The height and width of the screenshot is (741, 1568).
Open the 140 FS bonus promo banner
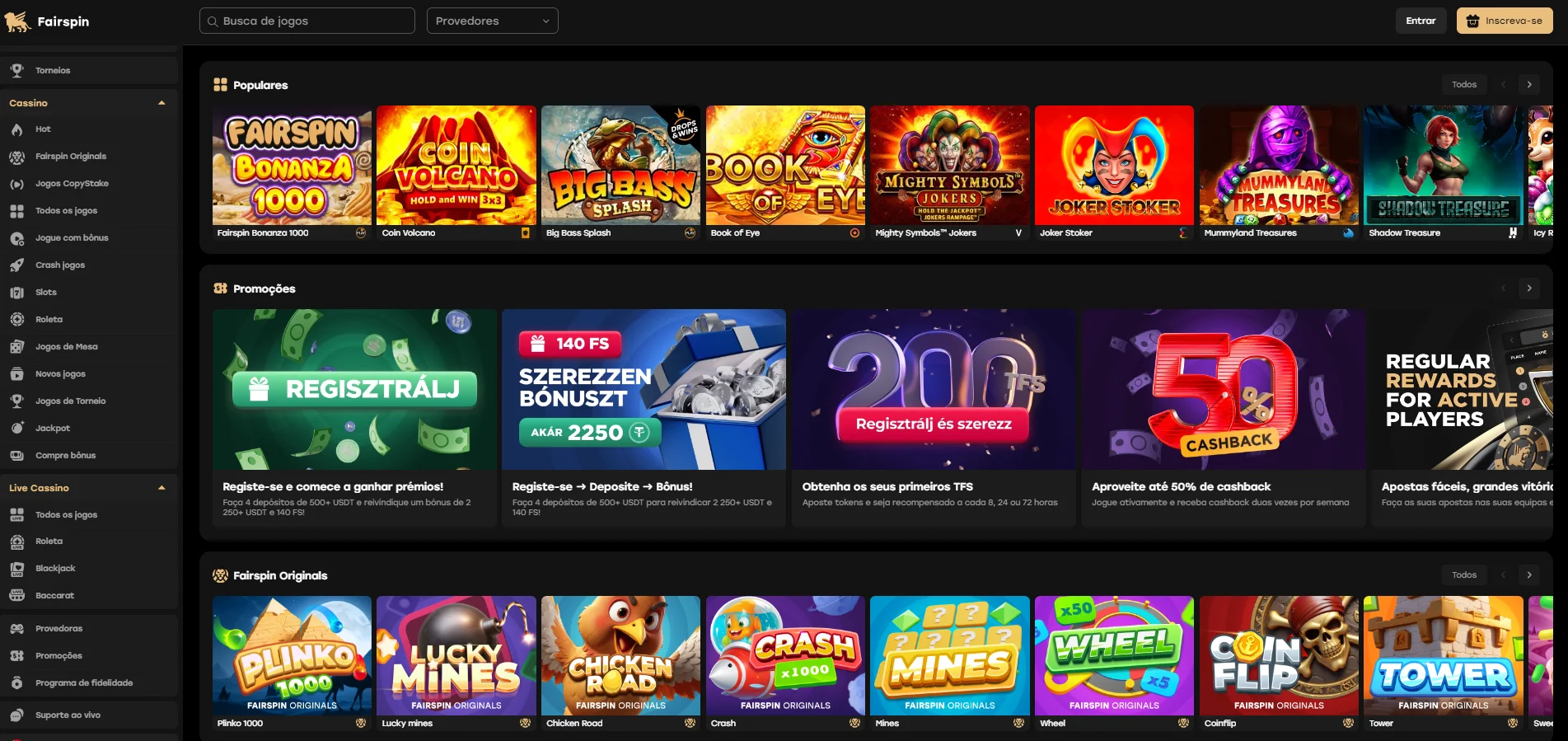tap(644, 389)
